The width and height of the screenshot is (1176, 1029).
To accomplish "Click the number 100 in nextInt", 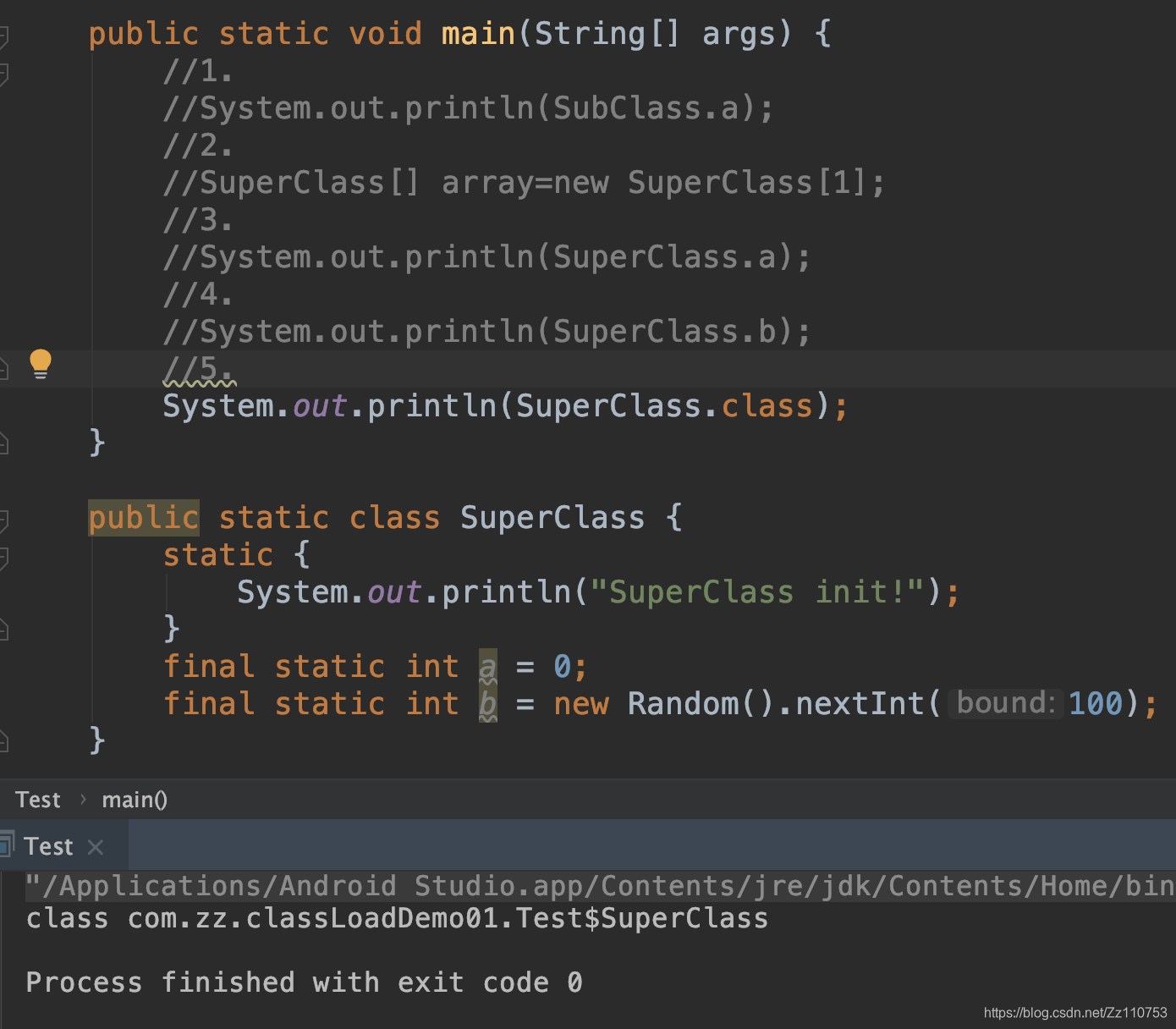I will tap(1096, 703).
